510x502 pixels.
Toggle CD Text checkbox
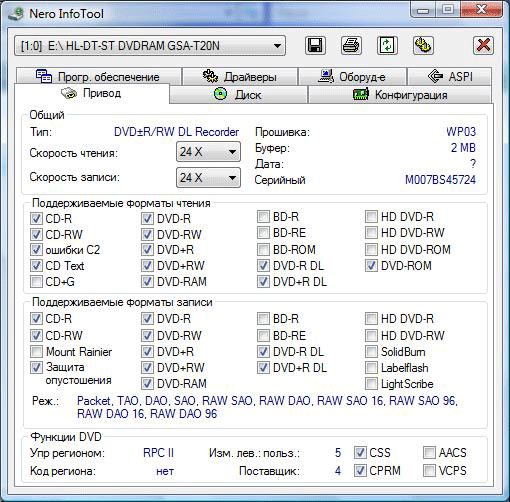[x=36, y=266]
